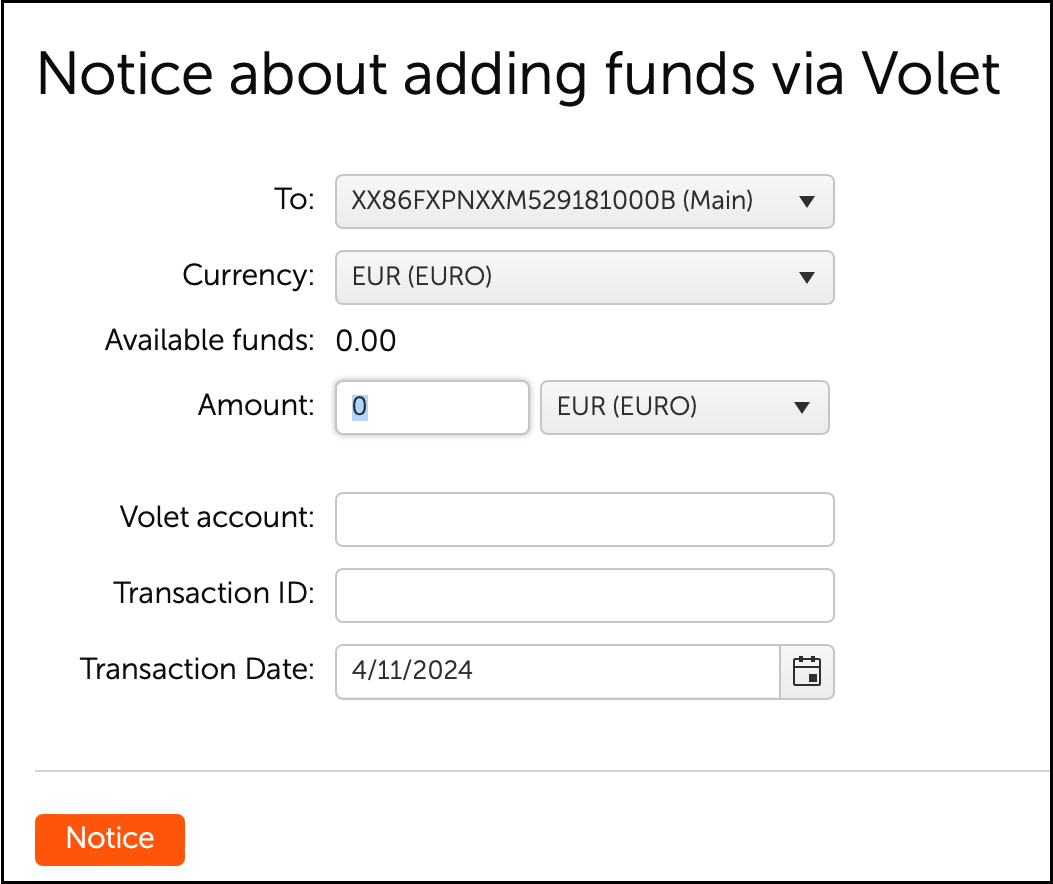This screenshot has height=884, width=1053.
Task: Focus the Amount input field
Action: 432,408
